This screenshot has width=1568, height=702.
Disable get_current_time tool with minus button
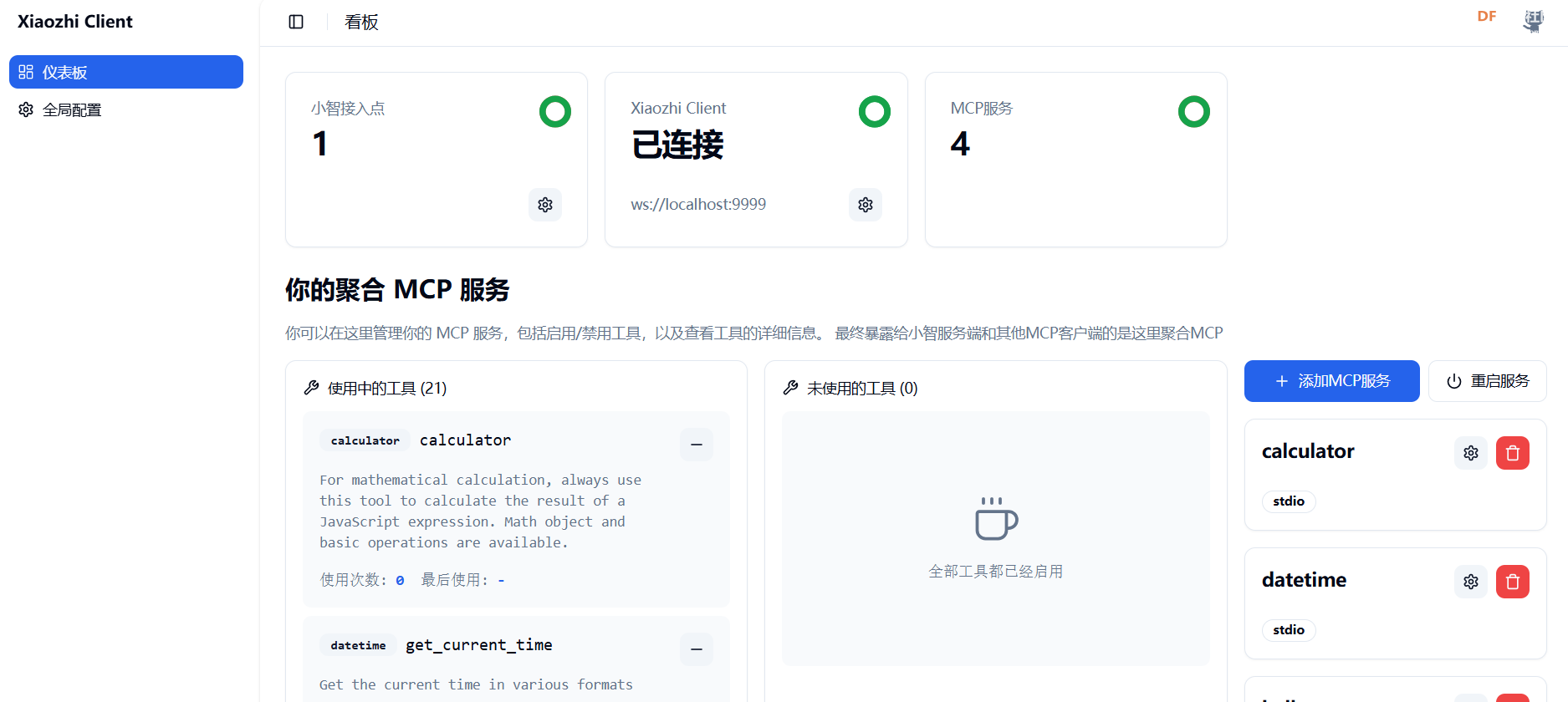pos(697,649)
